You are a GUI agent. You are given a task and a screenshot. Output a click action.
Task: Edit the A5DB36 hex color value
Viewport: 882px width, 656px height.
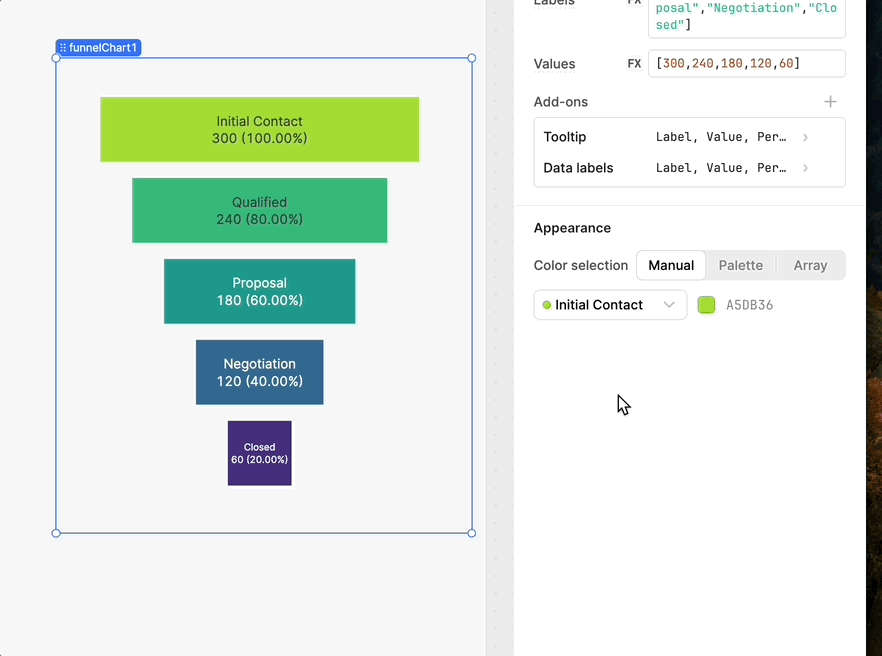(749, 305)
